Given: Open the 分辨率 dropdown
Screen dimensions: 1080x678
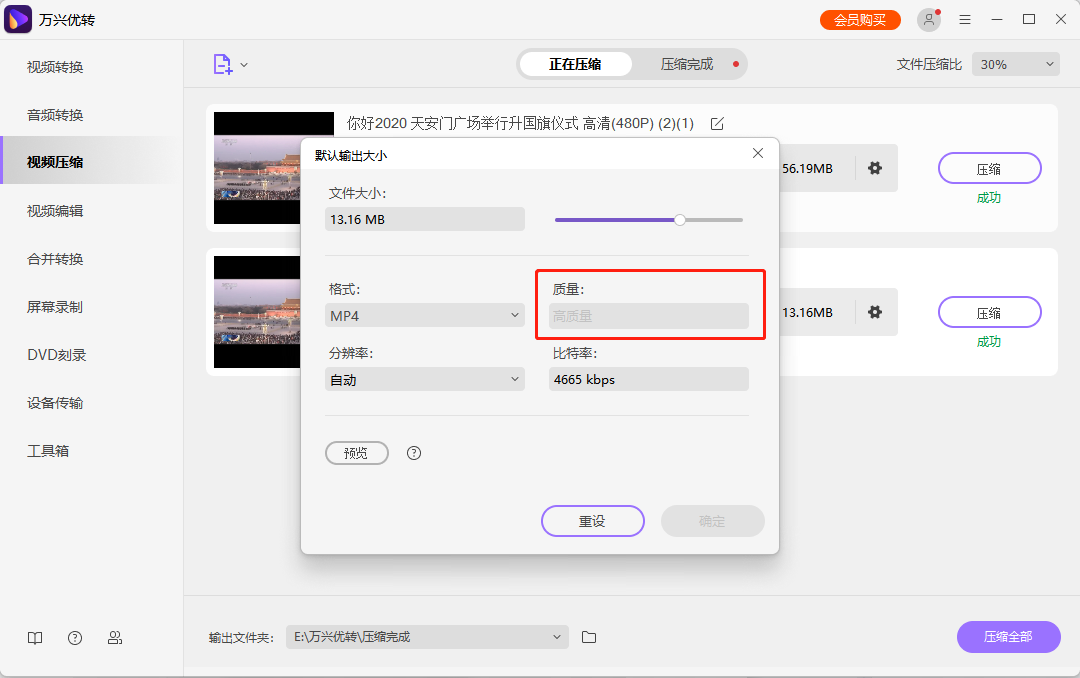Looking at the screenshot, I should coord(424,379).
